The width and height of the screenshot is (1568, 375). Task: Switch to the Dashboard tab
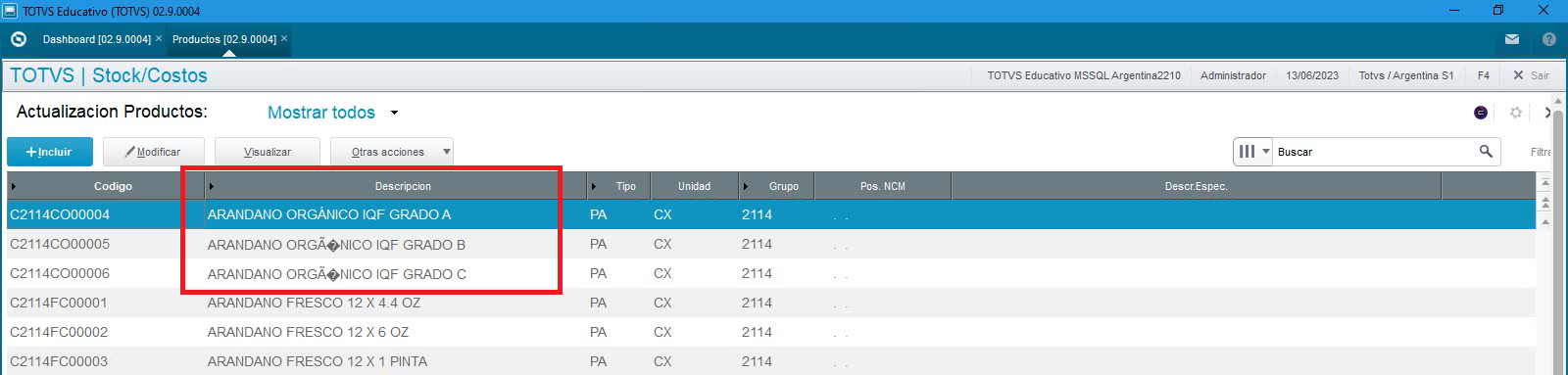point(96,39)
